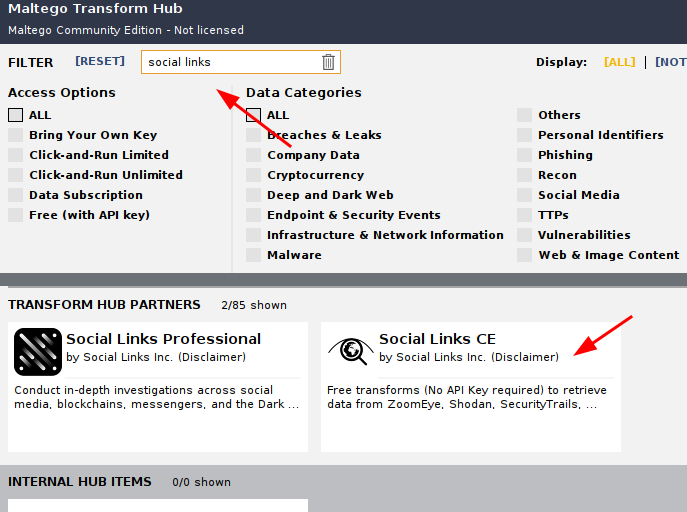This screenshot has width=687, height=512.
Task: Select the Breaches & Leaks category
Action: 253,135
